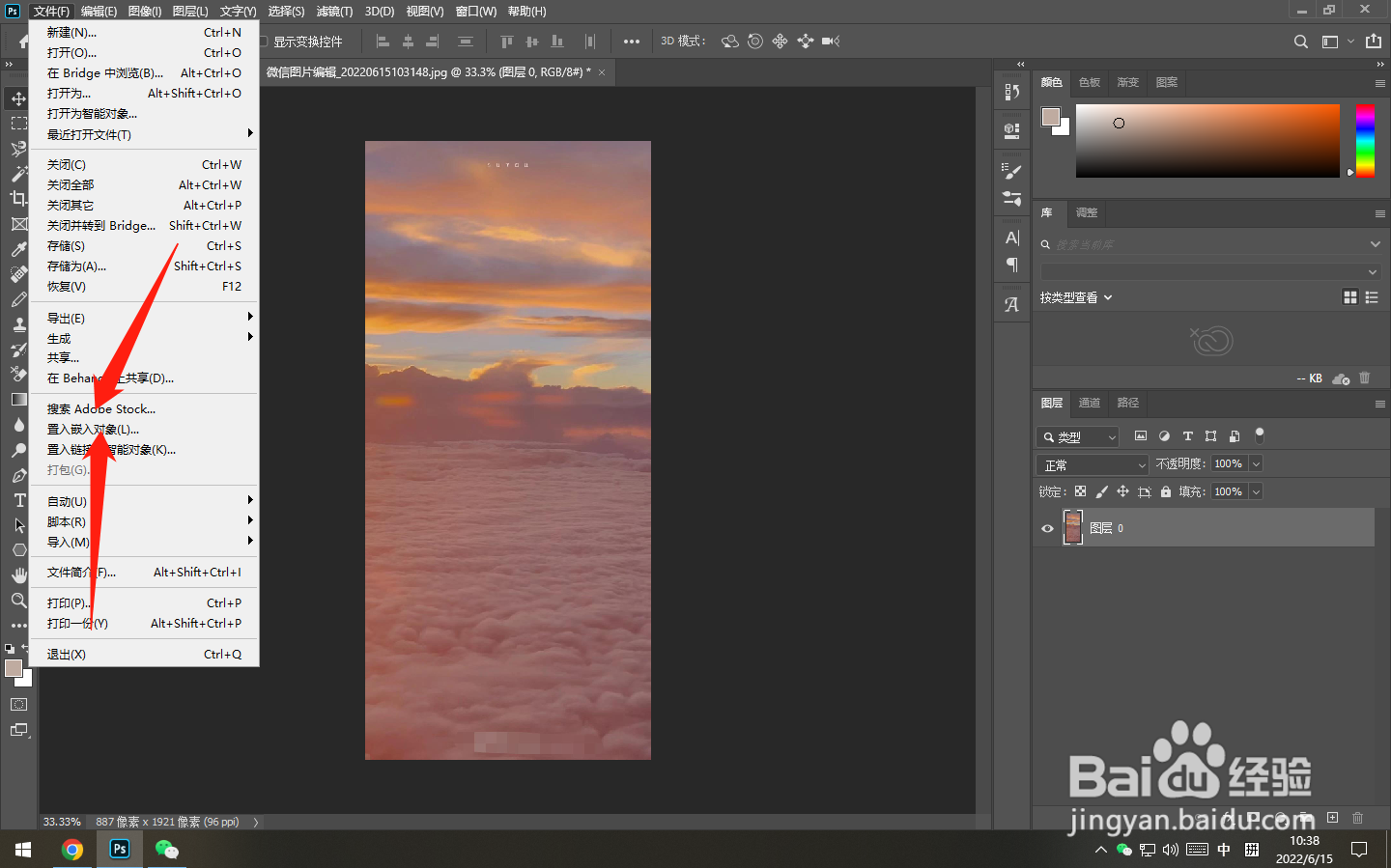Open the library selection dropdown
1391x868 pixels.
coord(1210,271)
